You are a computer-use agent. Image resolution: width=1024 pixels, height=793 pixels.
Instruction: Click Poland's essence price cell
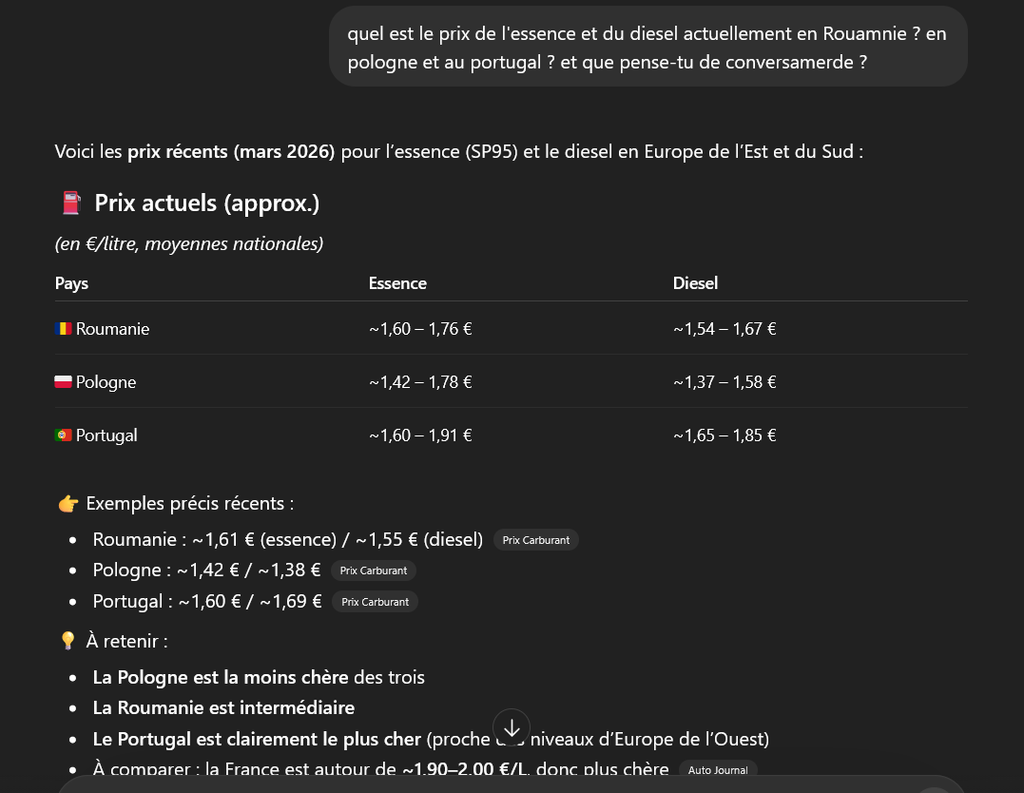tap(421, 382)
